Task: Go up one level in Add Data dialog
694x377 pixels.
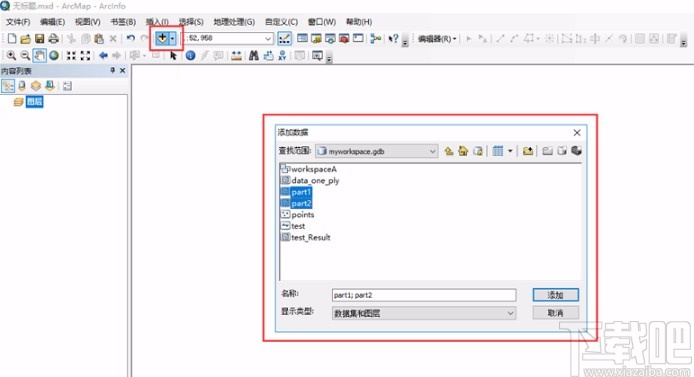Action: pyautogui.click(x=449, y=151)
